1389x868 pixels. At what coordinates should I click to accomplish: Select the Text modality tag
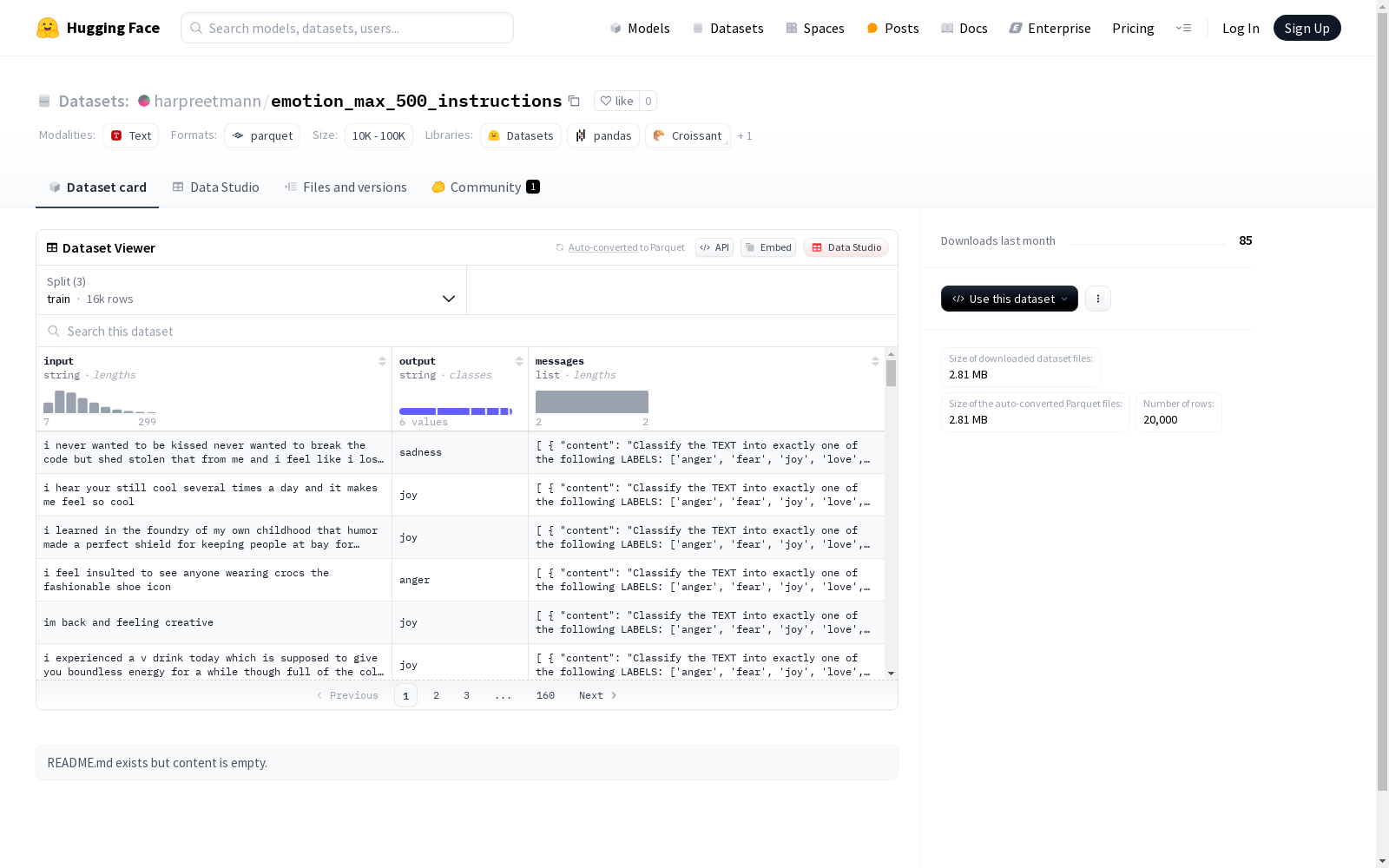coord(130,135)
